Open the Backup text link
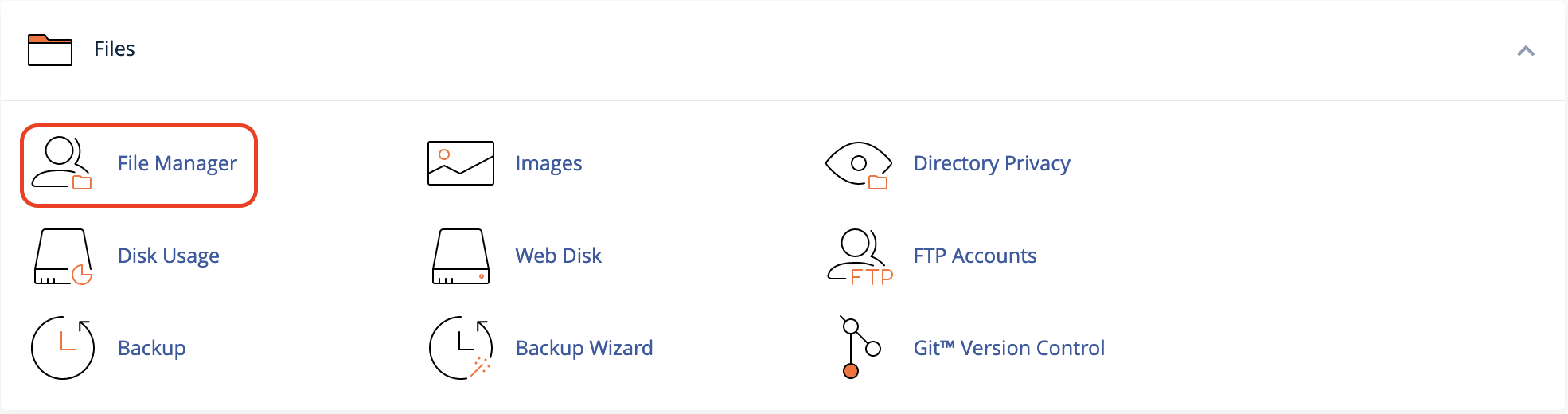The width and height of the screenshot is (1568, 414). pos(152,348)
